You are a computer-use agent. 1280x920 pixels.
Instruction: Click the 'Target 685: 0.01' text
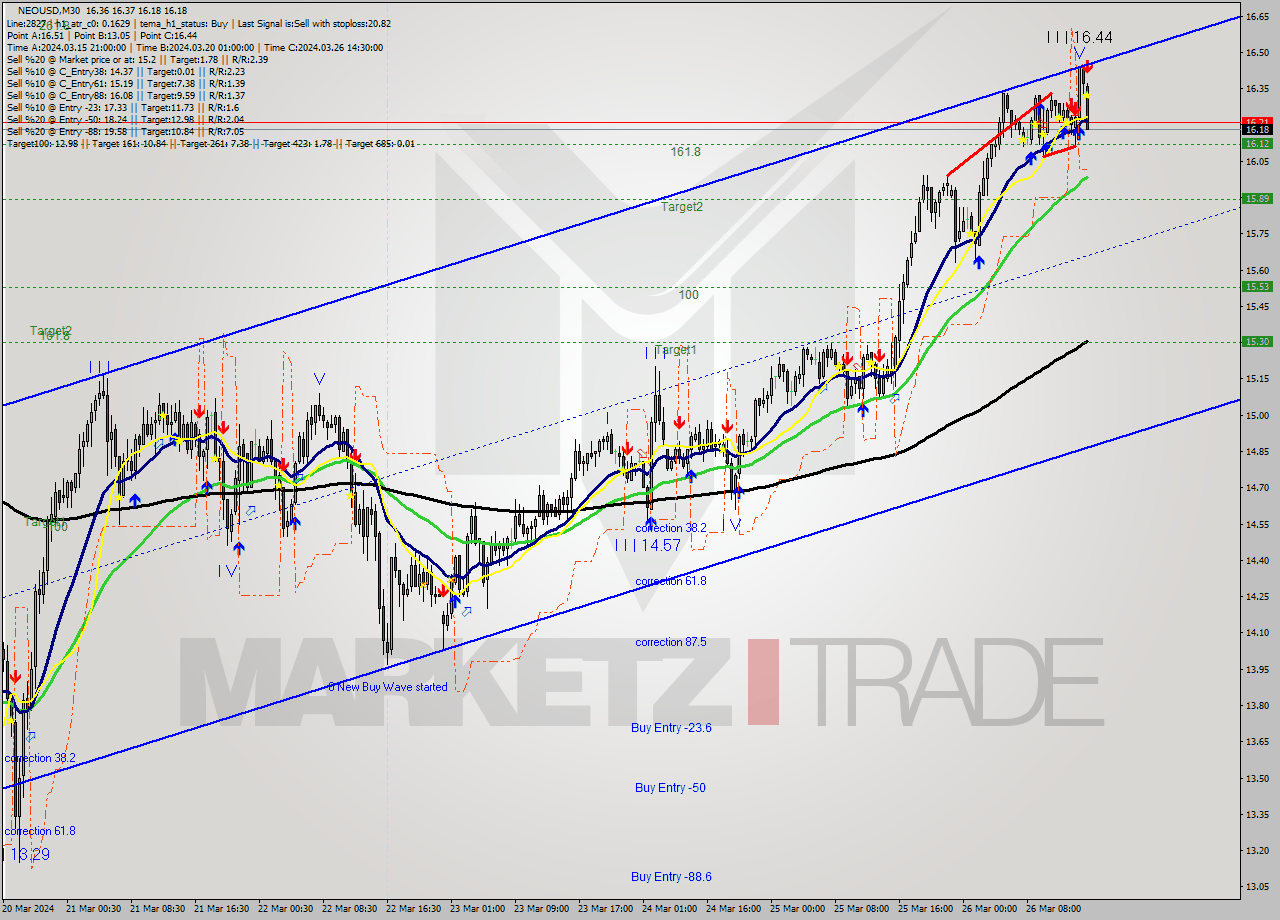point(379,144)
